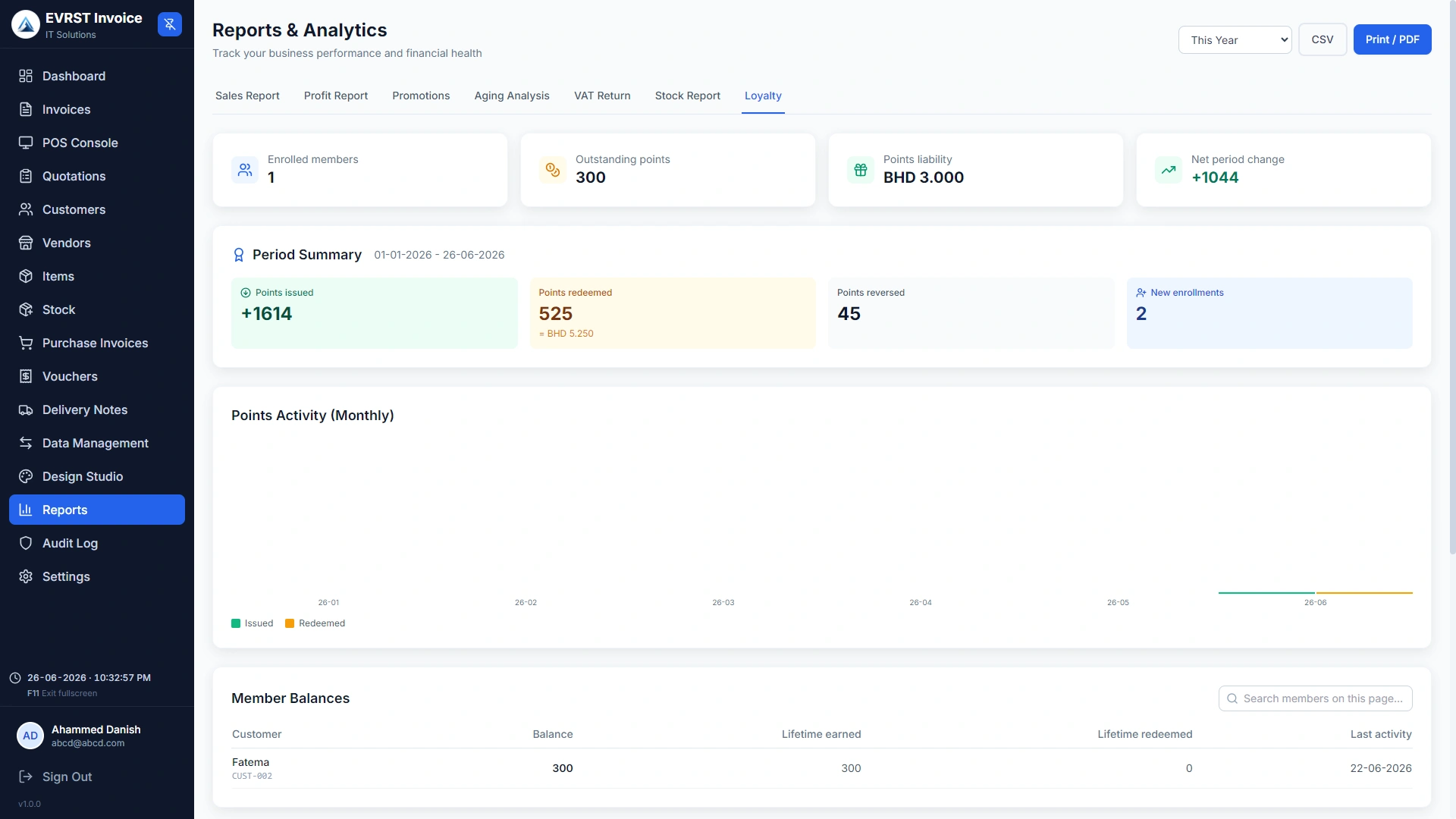Open the Vendors section
Screen dimensions: 1456x819
[97, 243]
